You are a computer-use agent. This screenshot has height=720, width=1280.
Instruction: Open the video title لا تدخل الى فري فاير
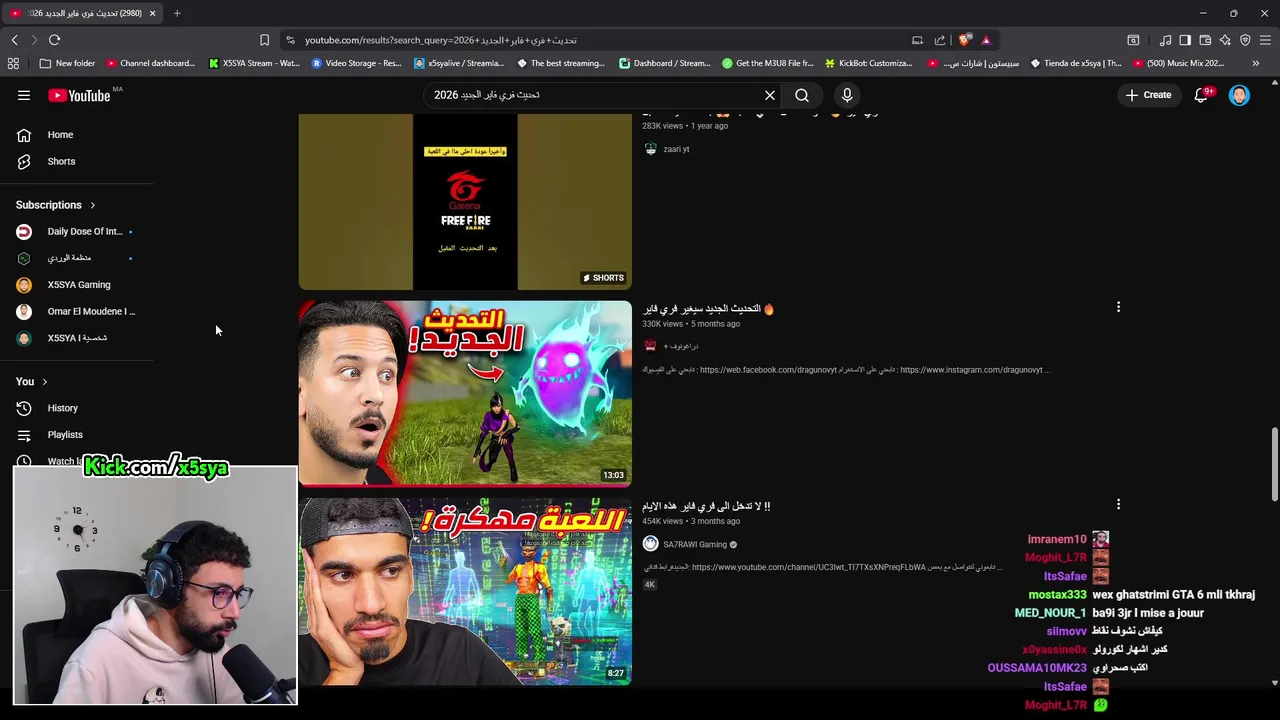point(706,507)
